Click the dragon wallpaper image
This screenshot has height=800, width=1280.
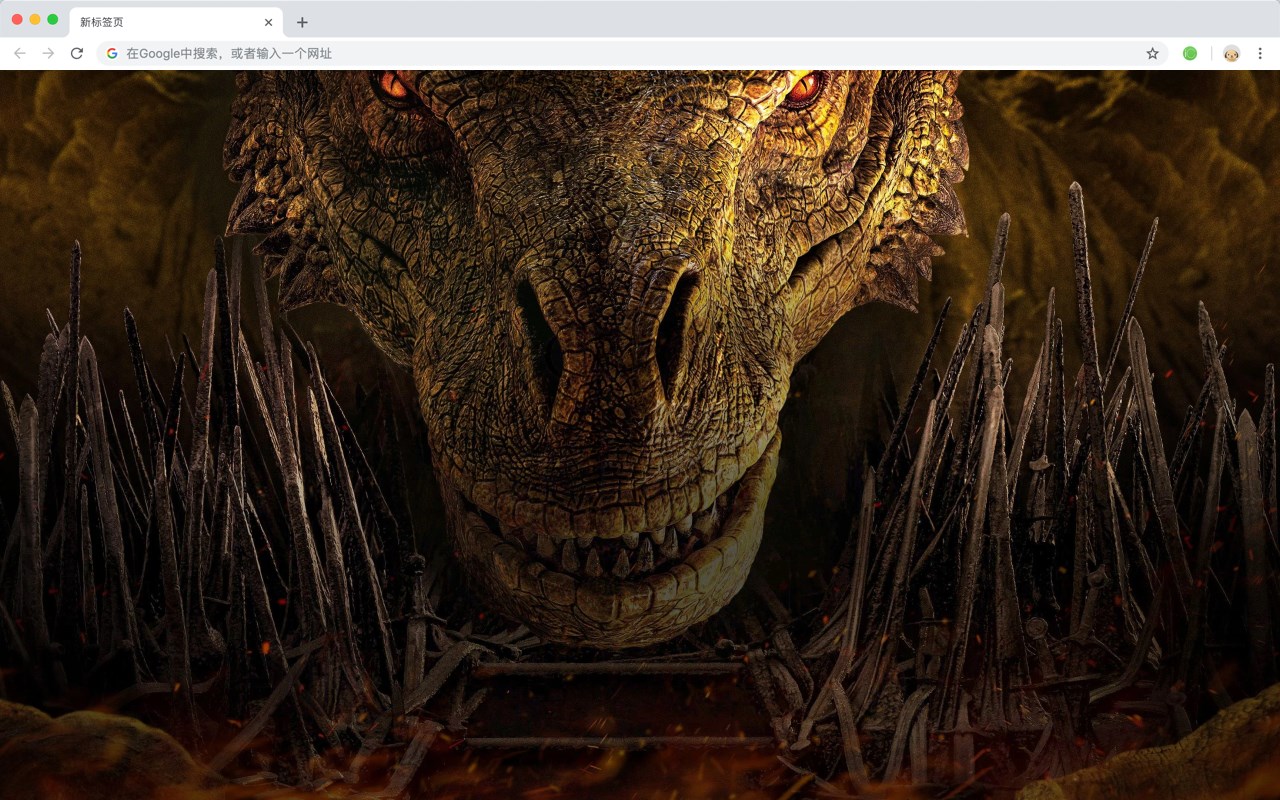pyautogui.click(x=640, y=435)
